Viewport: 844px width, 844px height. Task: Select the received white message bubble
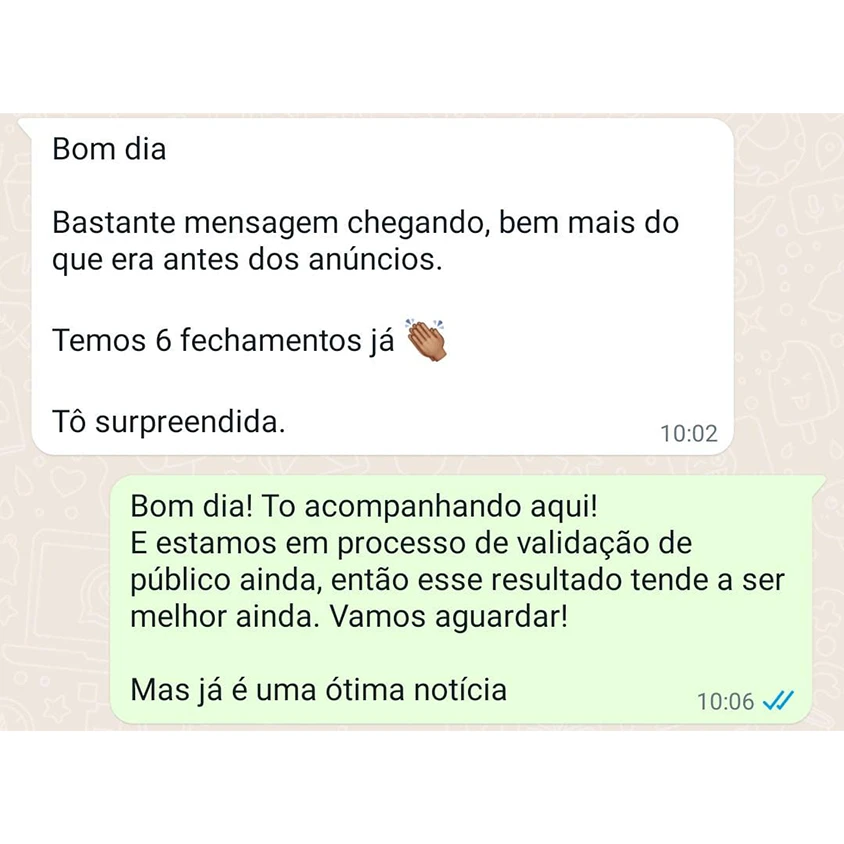coord(382,286)
